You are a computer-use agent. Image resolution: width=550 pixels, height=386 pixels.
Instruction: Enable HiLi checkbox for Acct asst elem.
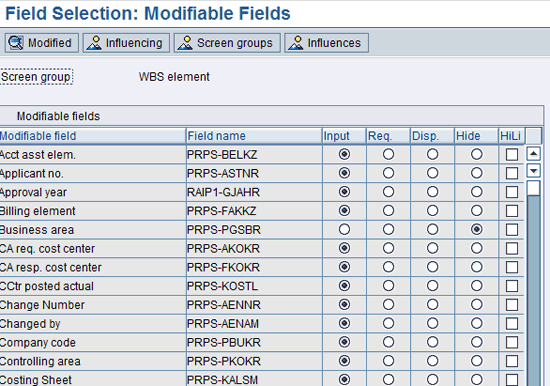tap(512, 154)
